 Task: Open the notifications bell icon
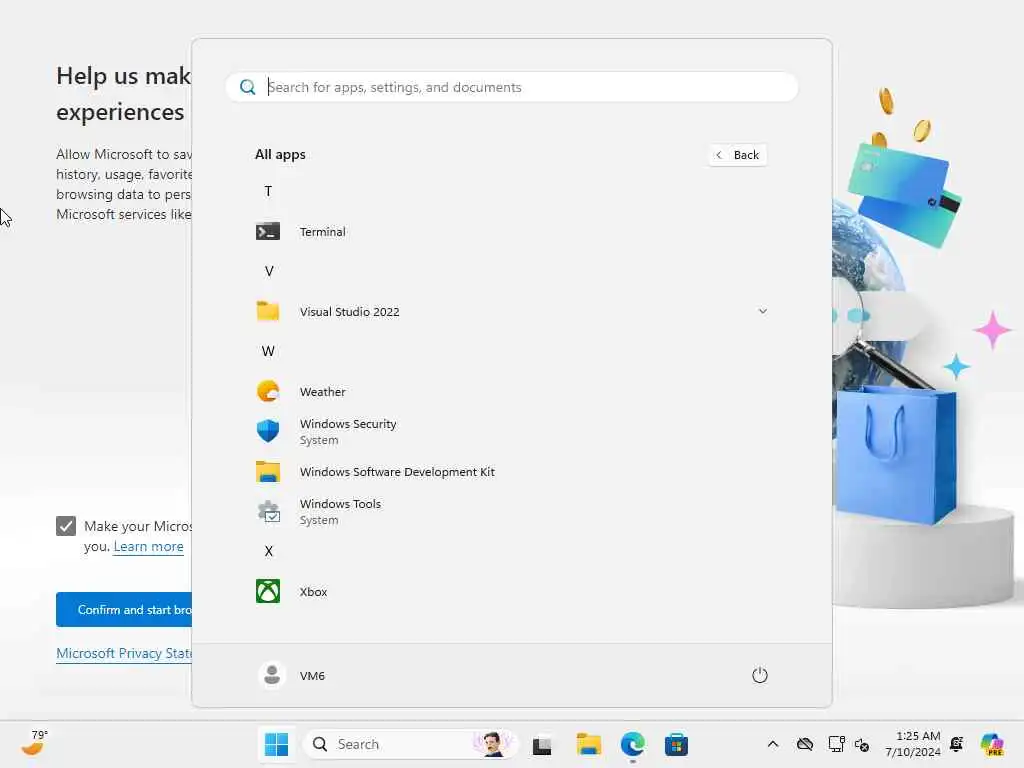point(957,744)
